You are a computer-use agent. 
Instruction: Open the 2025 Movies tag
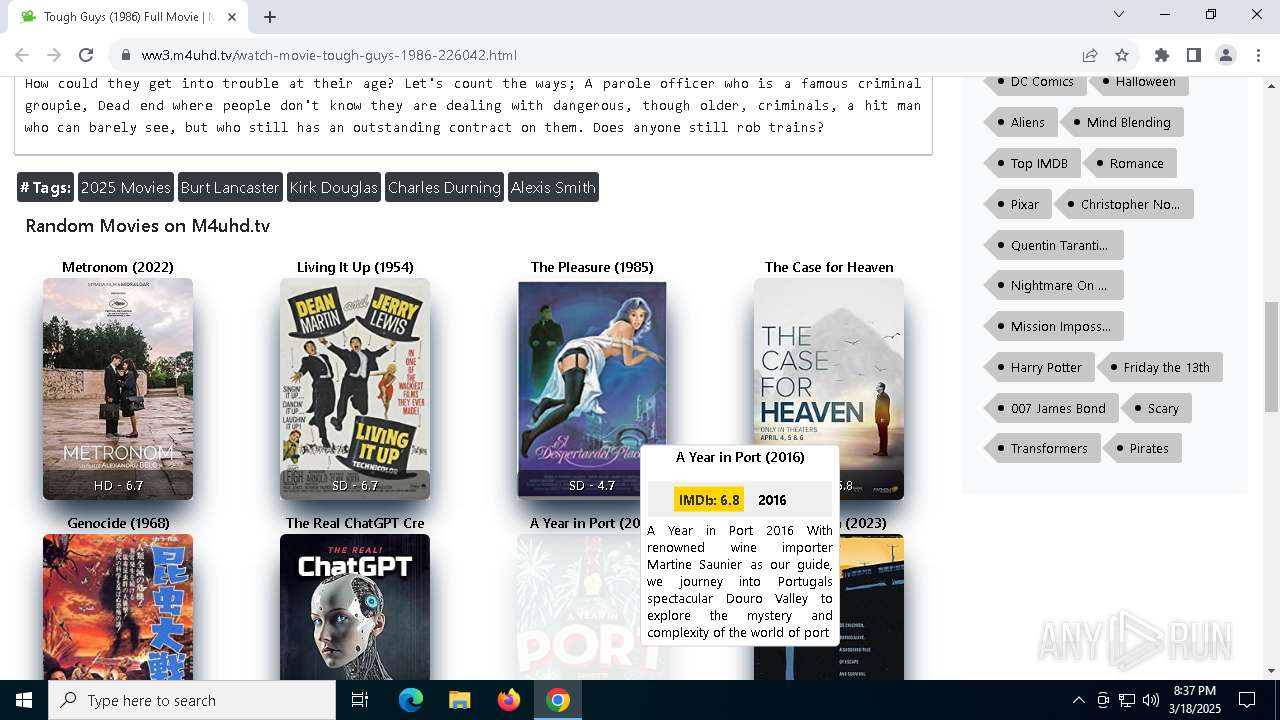[125, 187]
